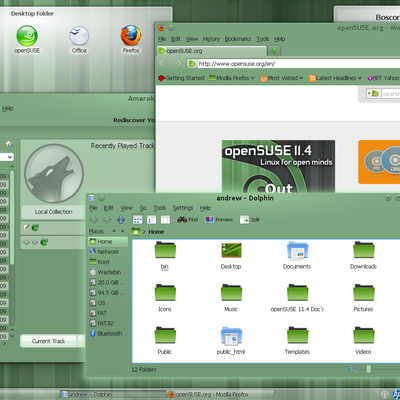Click the Dolphin Forward arrow
This screenshot has height=400, width=400.
click(x=107, y=219)
